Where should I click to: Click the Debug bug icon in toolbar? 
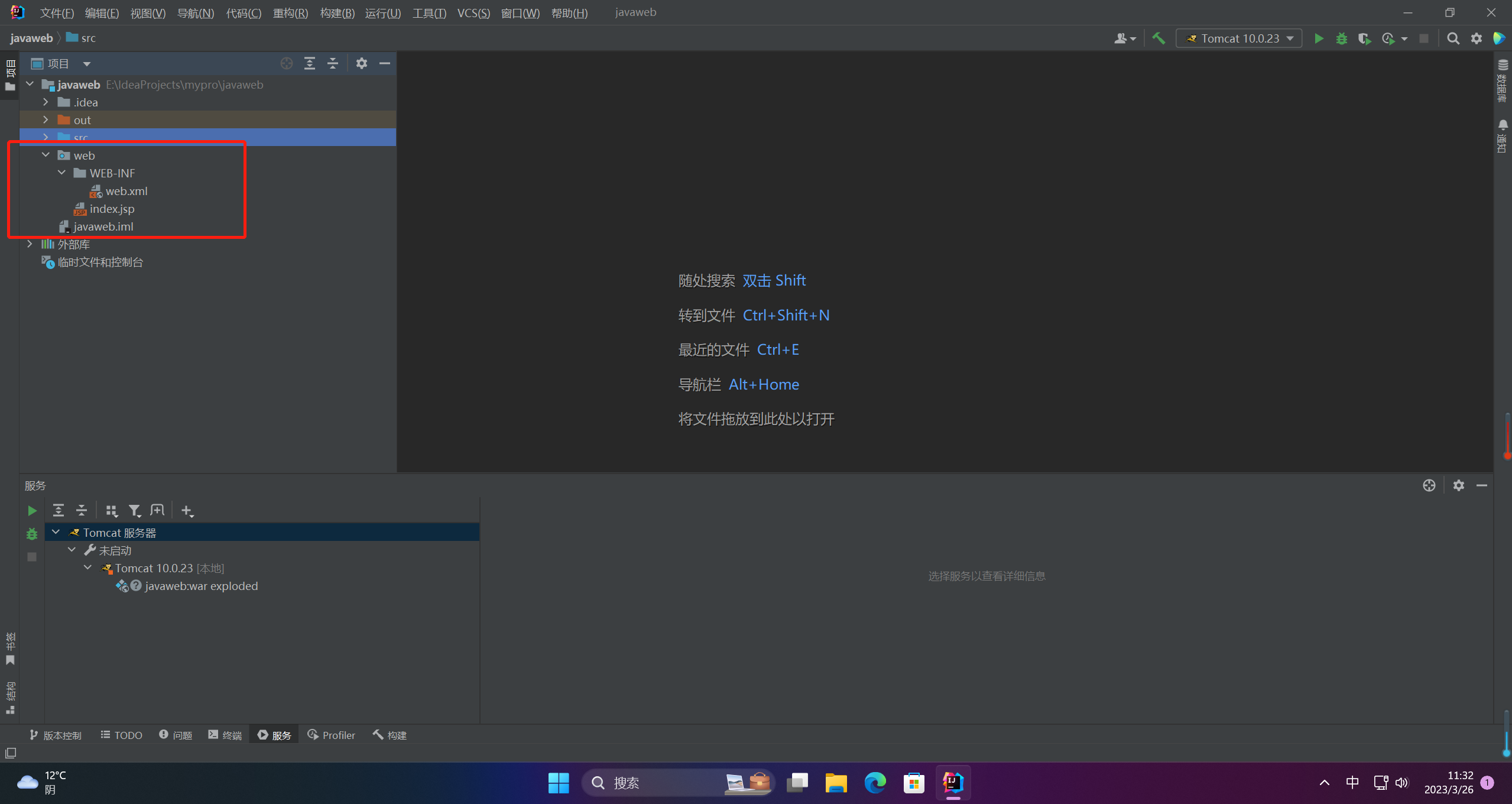tap(1341, 38)
